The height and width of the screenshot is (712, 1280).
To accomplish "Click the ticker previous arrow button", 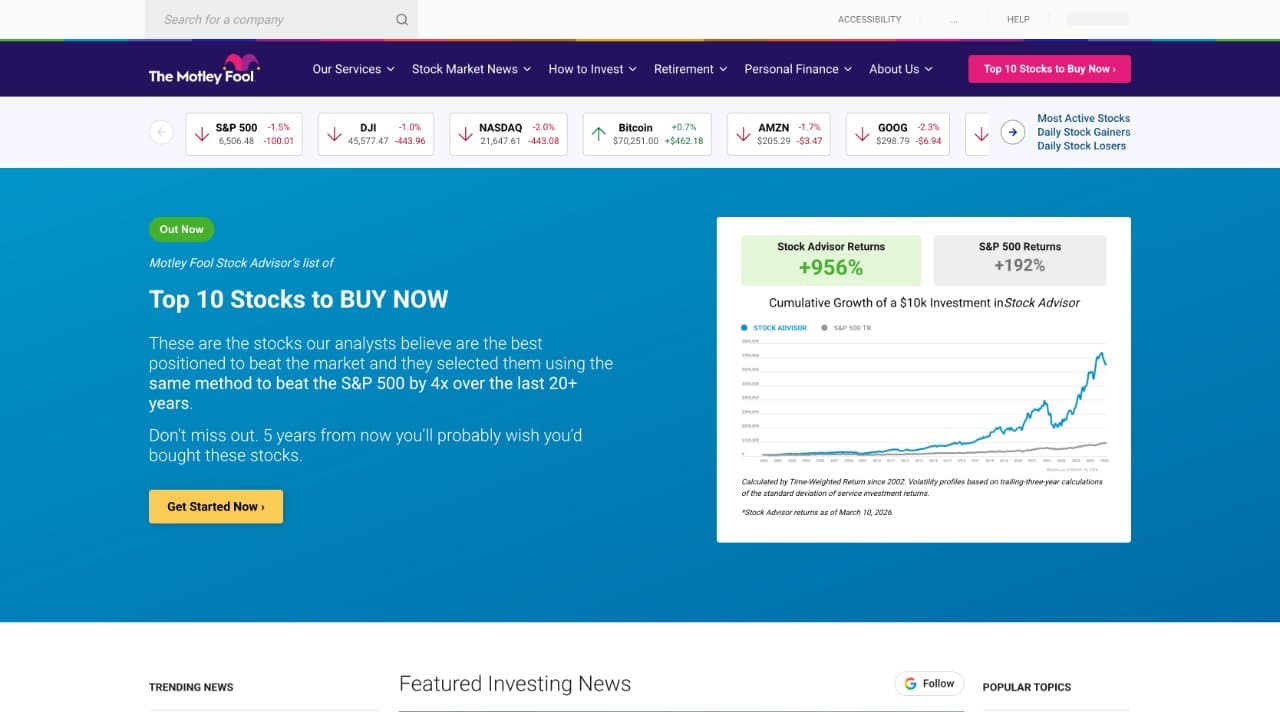I will tap(161, 132).
